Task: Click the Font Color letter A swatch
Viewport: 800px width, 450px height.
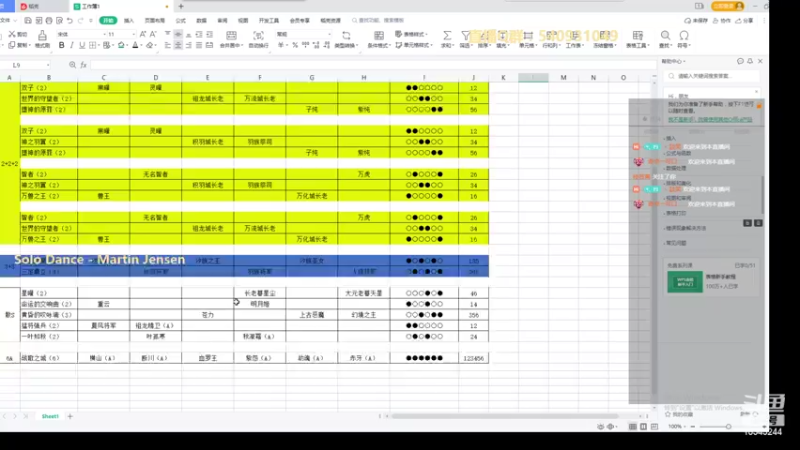Action: tap(135, 45)
